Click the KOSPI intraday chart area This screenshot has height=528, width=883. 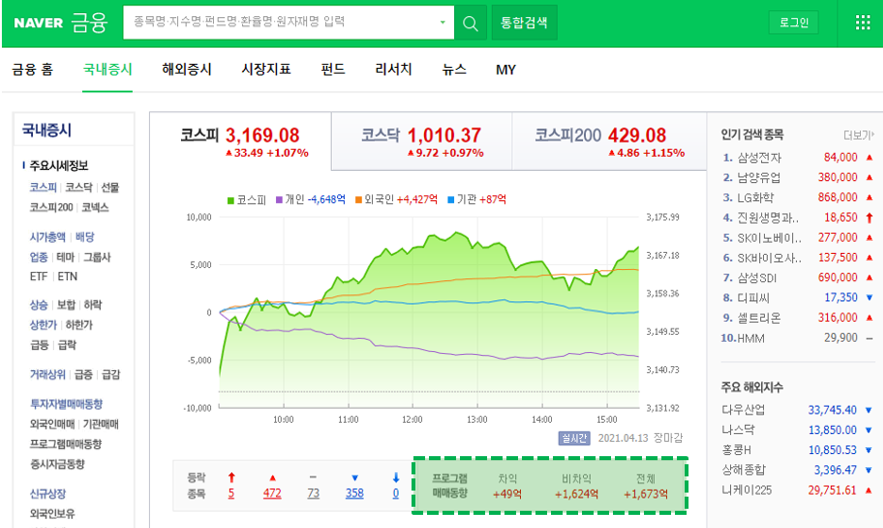pos(429,312)
